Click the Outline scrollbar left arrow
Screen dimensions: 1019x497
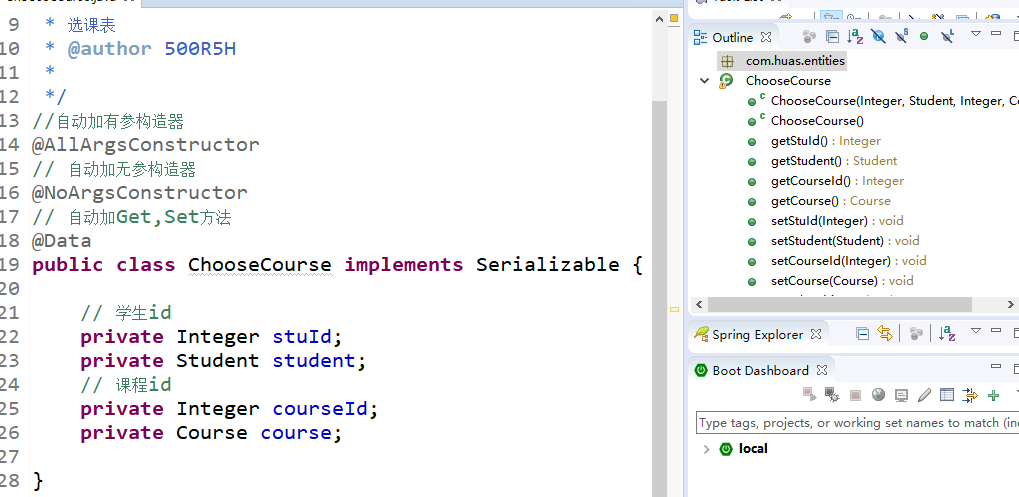[699, 305]
